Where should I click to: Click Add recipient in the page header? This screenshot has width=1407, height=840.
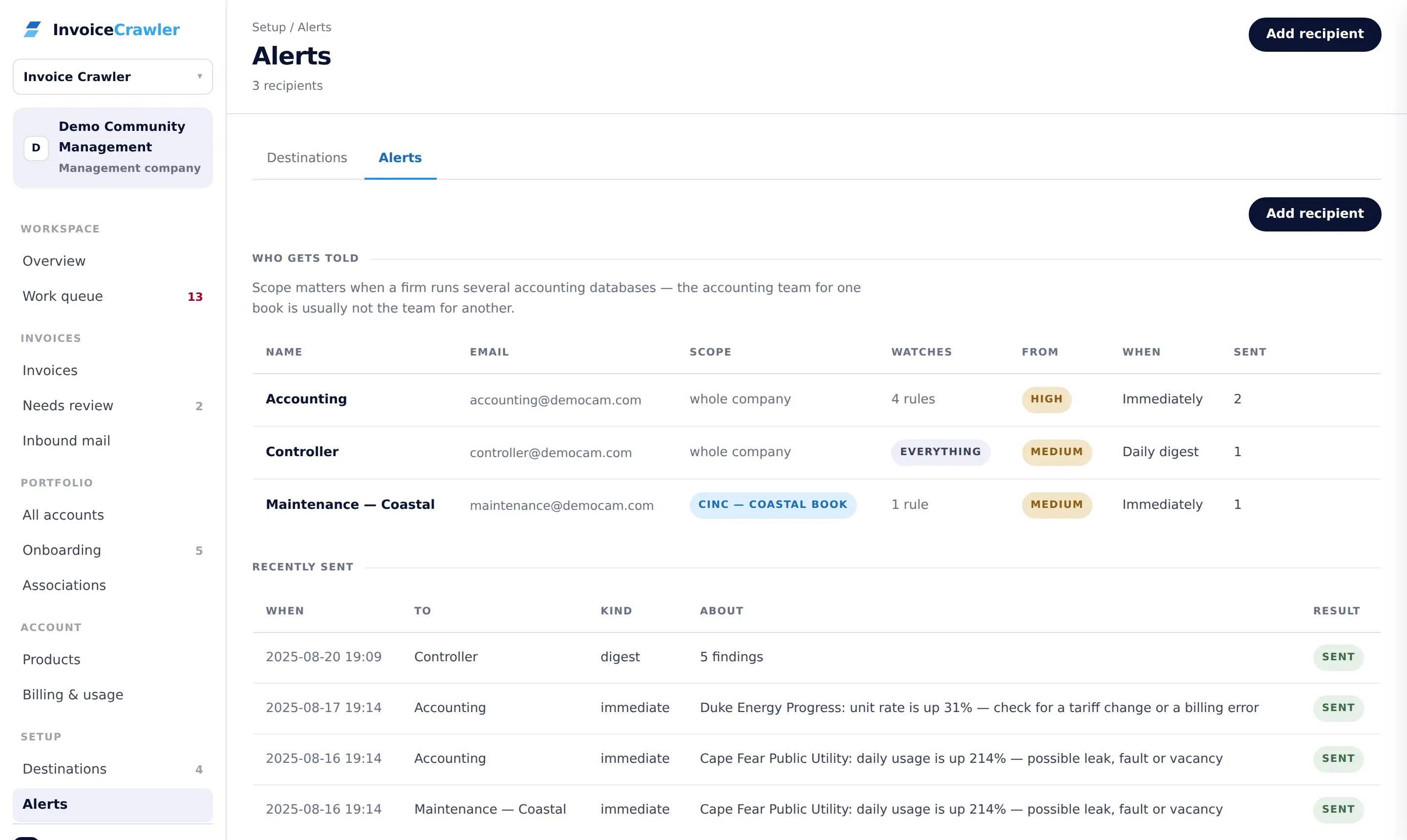click(1315, 34)
